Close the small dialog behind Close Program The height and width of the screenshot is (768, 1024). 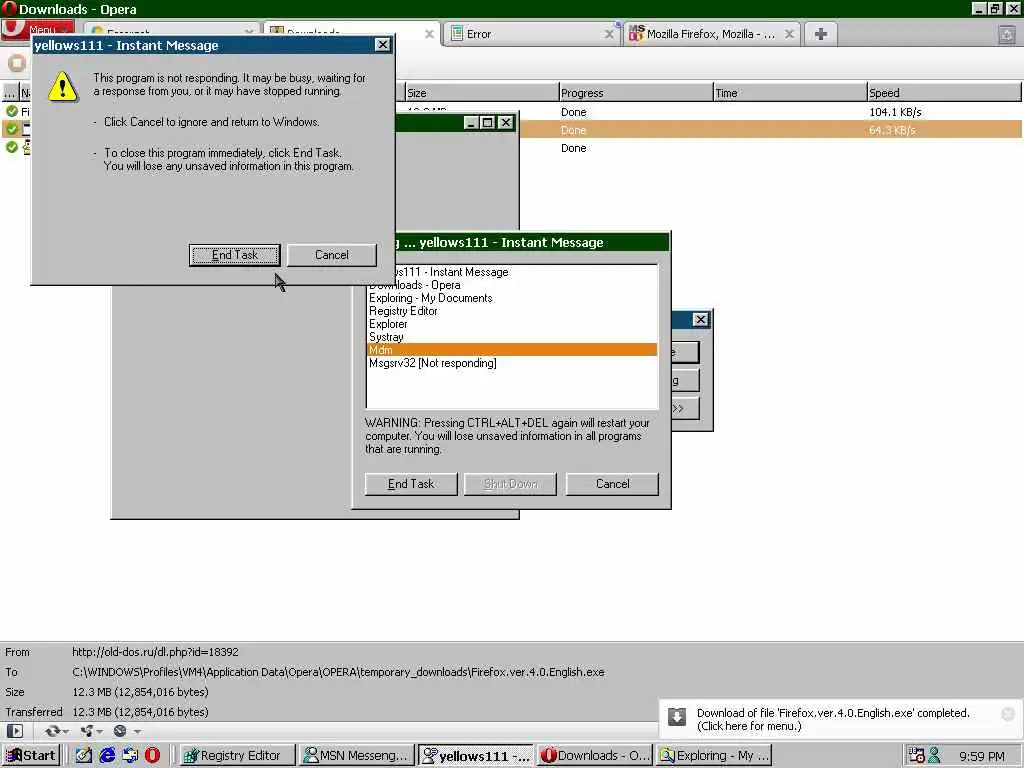click(700, 319)
